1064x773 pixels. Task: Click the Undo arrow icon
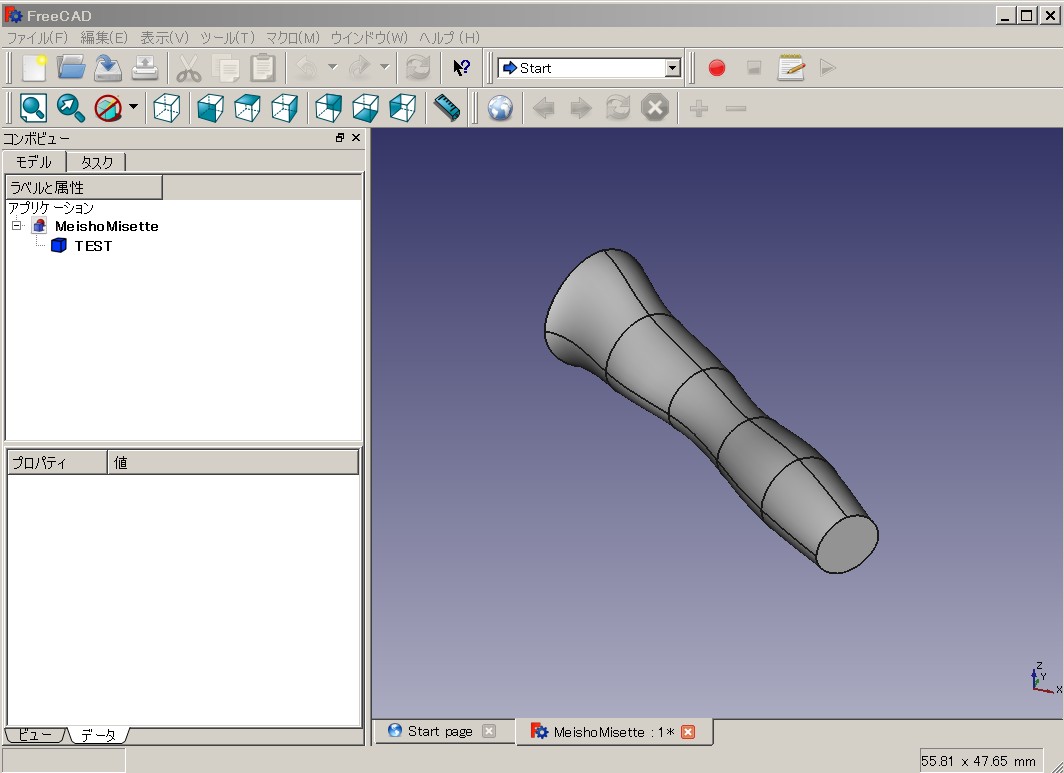[307, 68]
